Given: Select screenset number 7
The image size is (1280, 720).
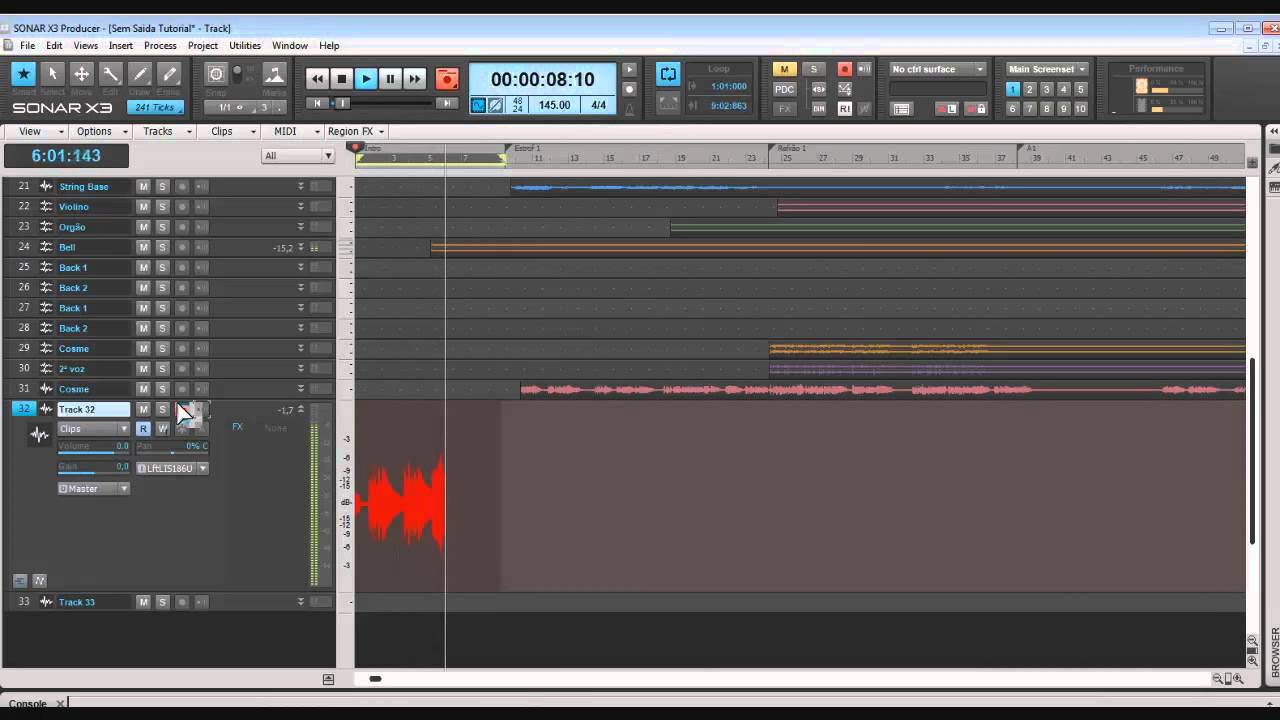Looking at the screenshot, I should (x=1030, y=108).
